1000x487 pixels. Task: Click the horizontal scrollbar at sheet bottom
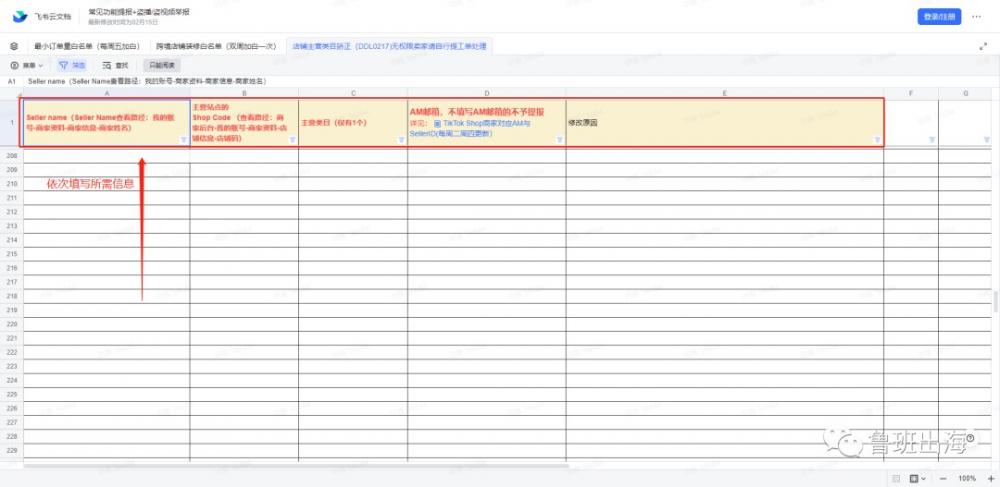296,466
